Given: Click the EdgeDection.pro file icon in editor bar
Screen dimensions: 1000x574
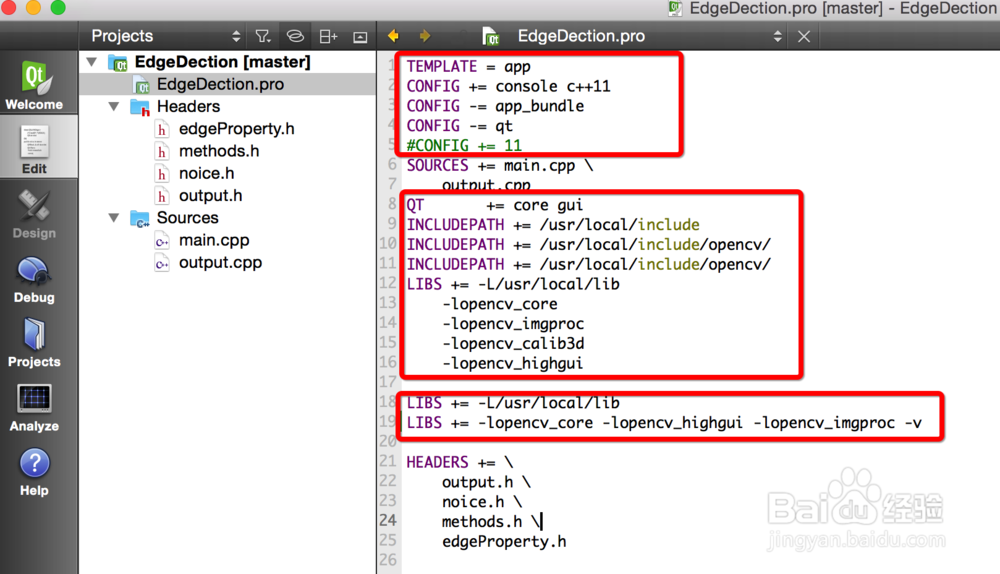Looking at the screenshot, I should [490, 36].
